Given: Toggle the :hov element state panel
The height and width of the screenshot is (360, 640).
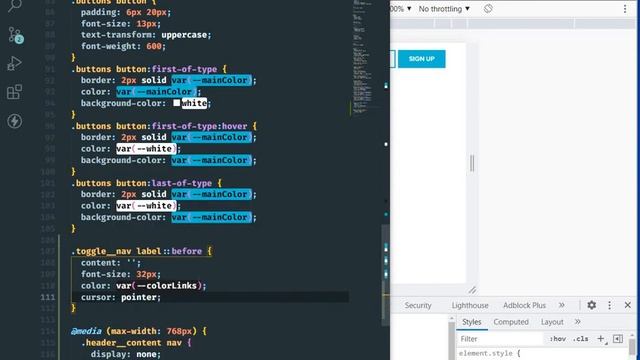Looking at the screenshot, I should coord(558,339).
